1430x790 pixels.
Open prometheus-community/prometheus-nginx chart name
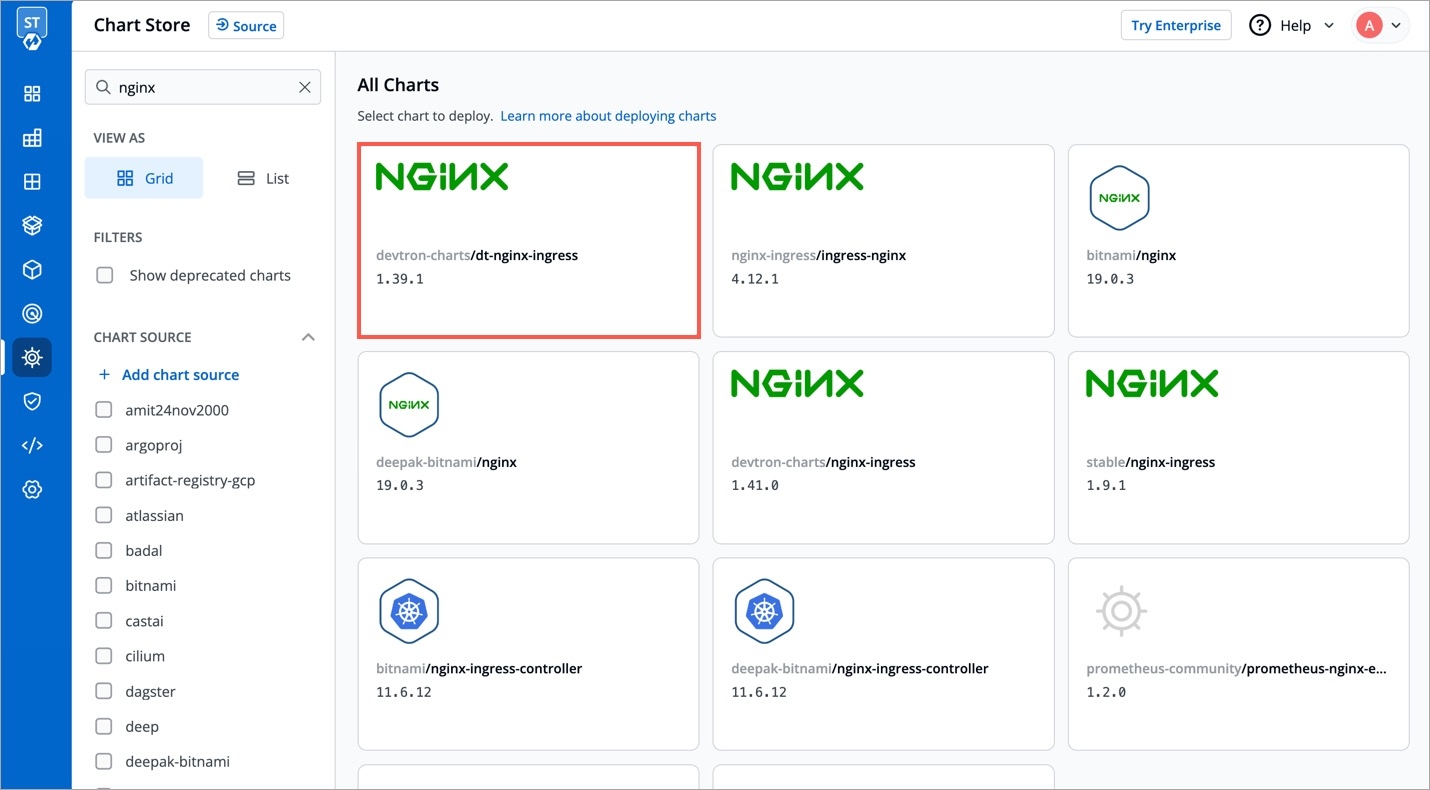tap(1237, 668)
